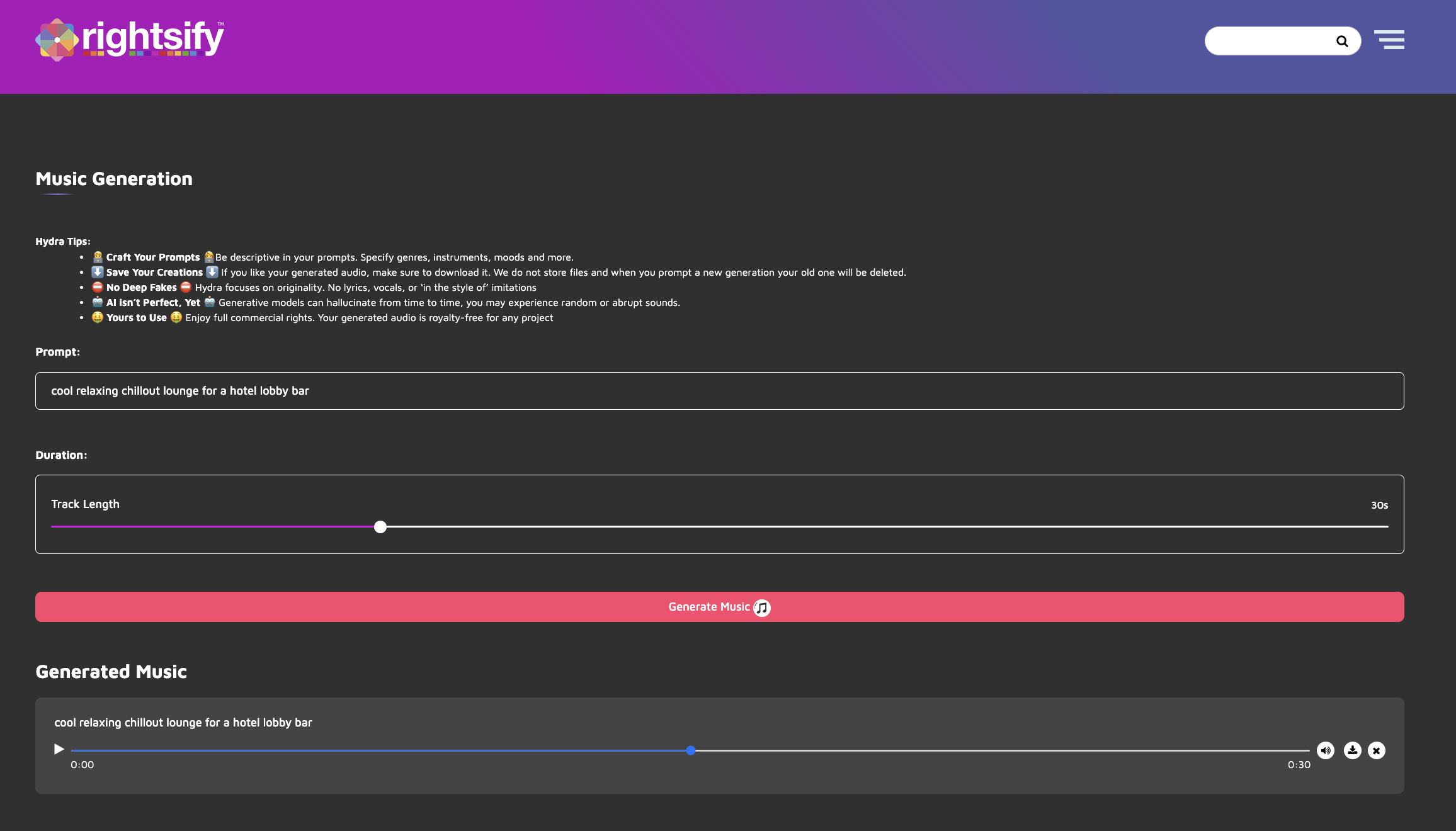The image size is (1456, 831).
Task: Click the Music Generation section header
Action: pyautogui.click(x=113, y=178)
